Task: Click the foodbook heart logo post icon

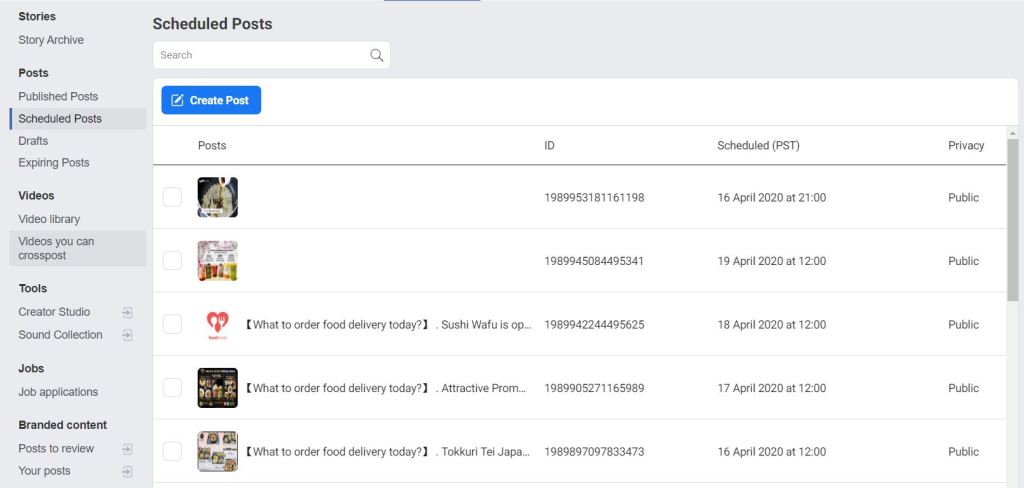Action: pyautogui.click(x=217, y=324)
